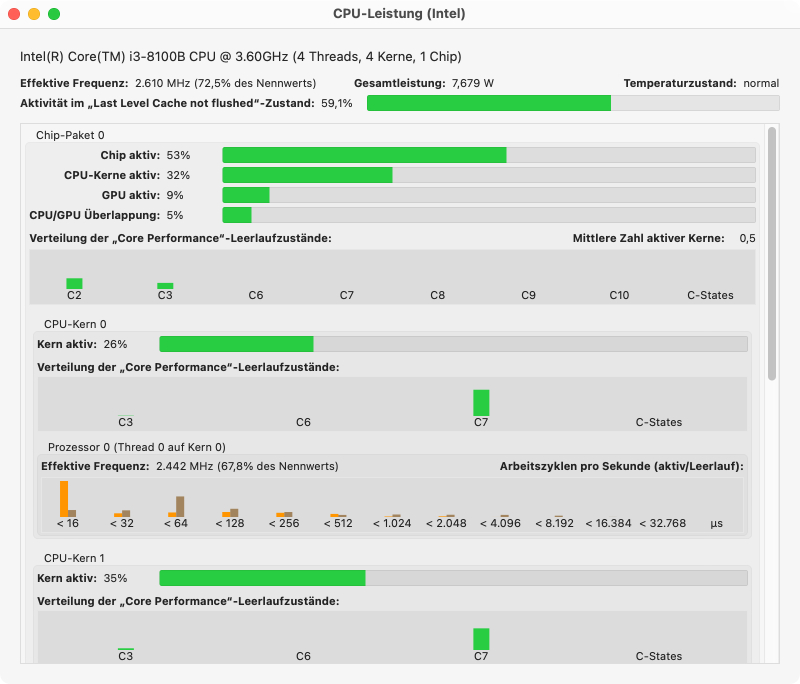Click the Temperaturzustand label

680,83
